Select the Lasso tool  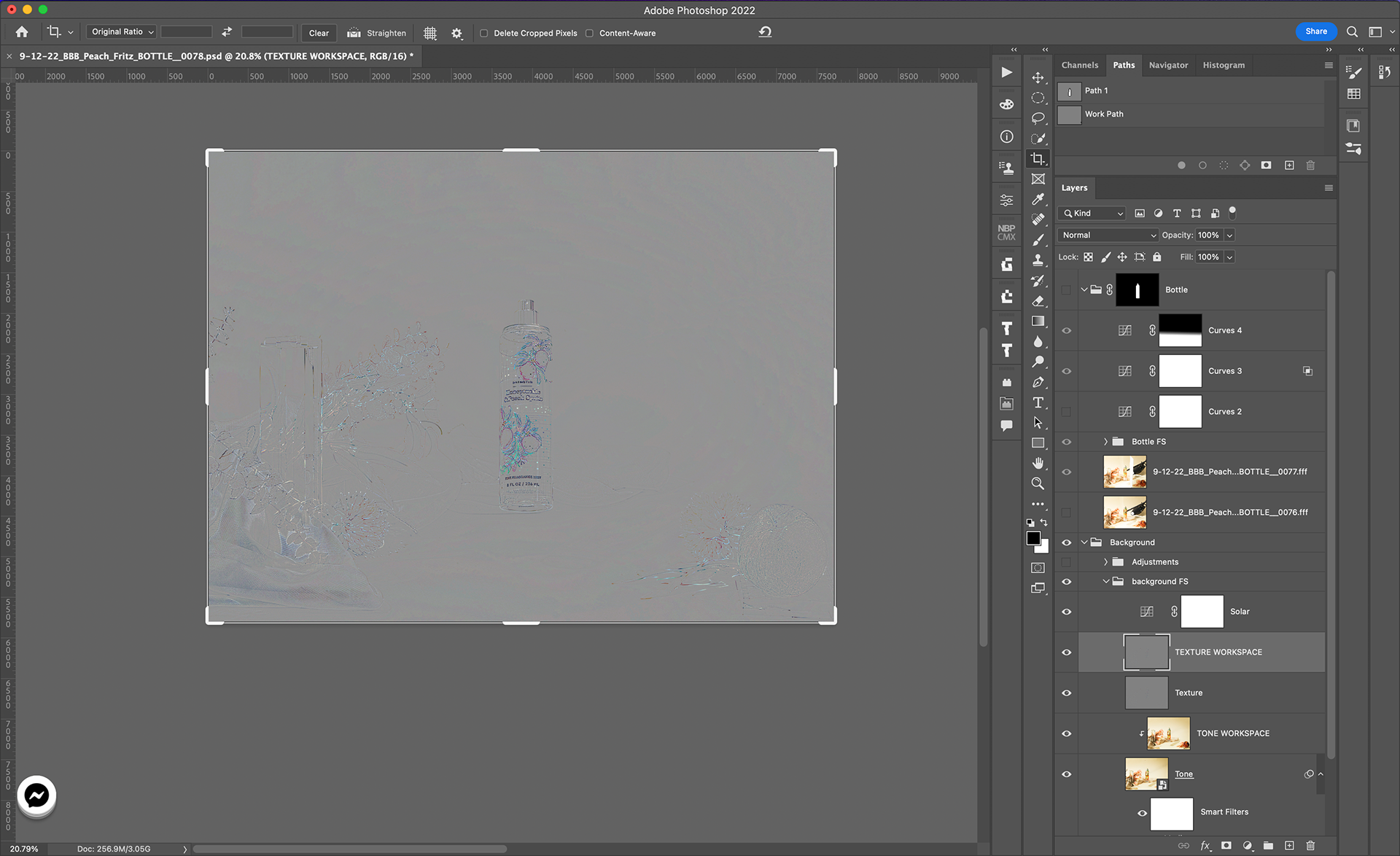[1038, 118]
